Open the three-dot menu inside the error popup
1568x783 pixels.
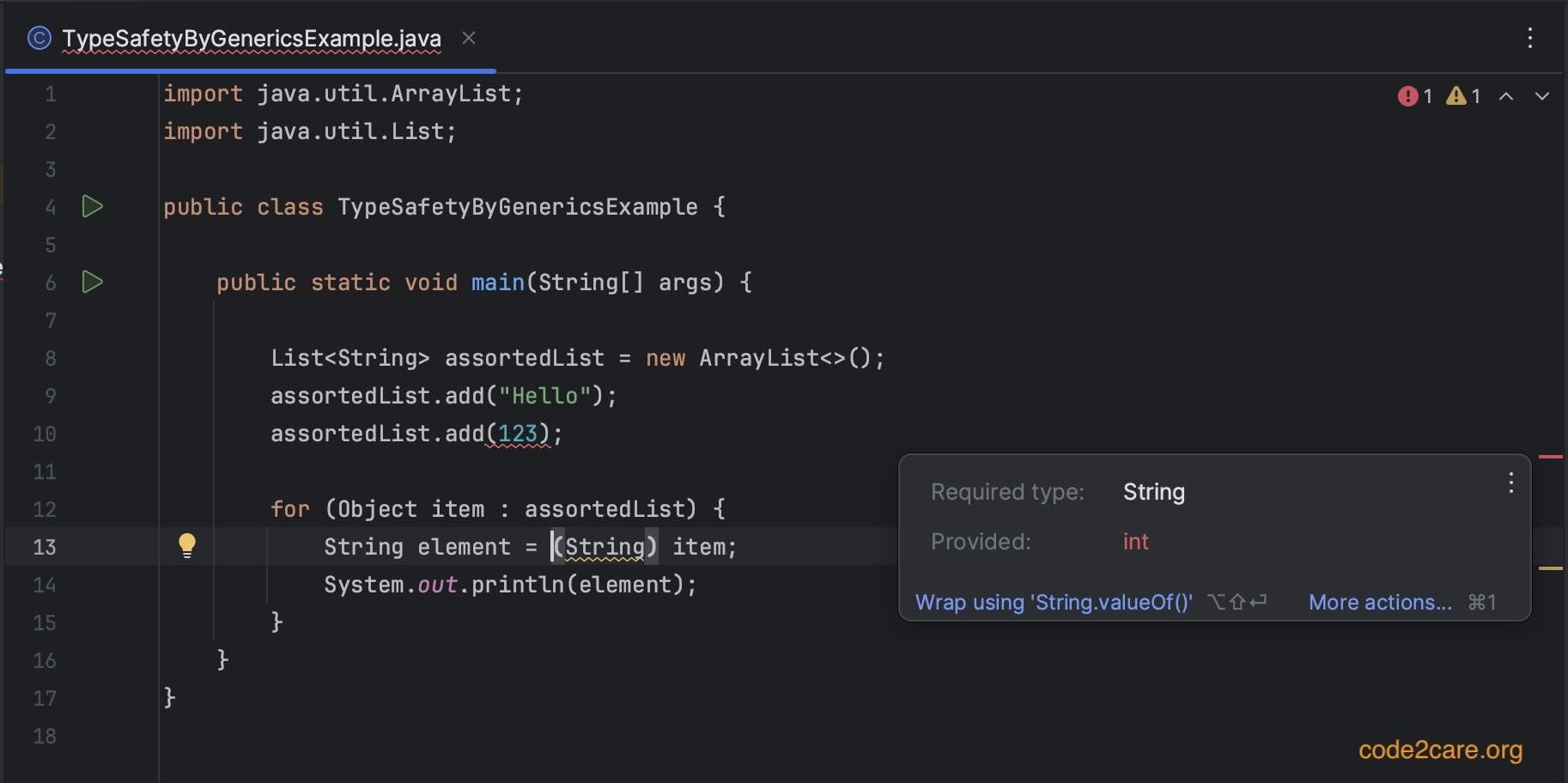pyautogui.click(x=1510, y=483)
